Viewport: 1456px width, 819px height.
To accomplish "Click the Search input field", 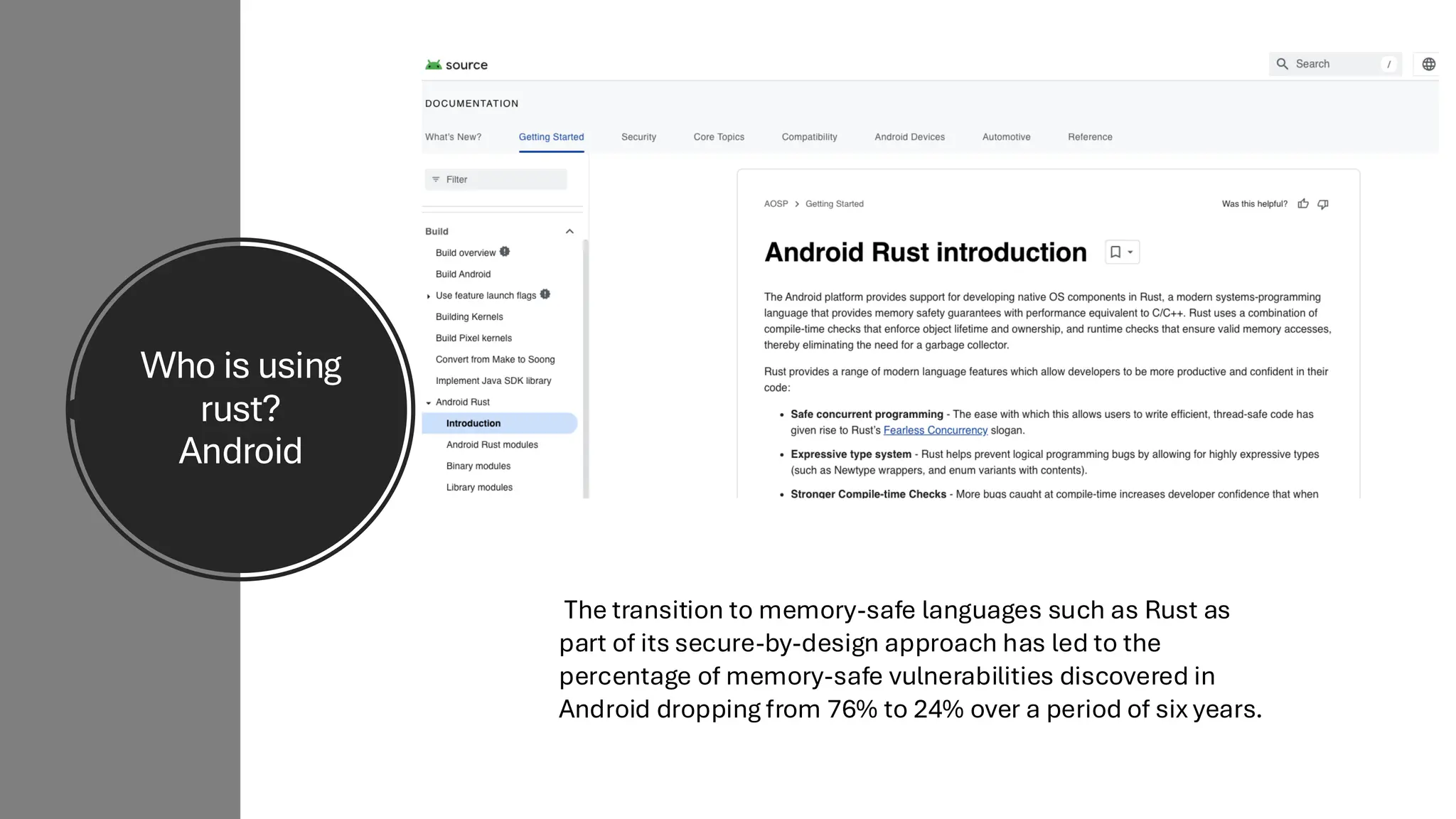I will pos(1335,64).
